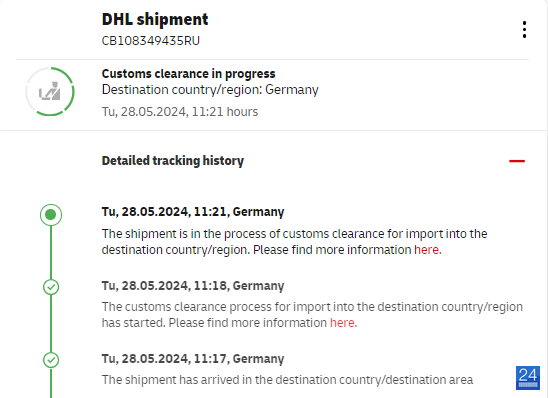This screenshot has height=398, width=548.
Task: Select the 'Tu, 28.05.2024, 11:17, Germany' entry heading
Action: [193, 359]
